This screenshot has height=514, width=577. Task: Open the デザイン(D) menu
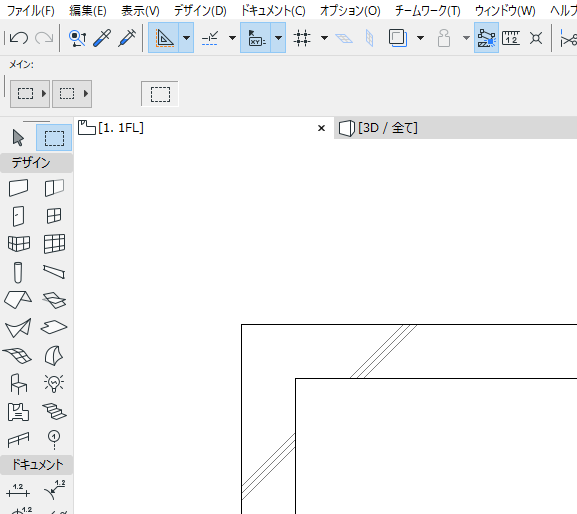tap(200, 11)
